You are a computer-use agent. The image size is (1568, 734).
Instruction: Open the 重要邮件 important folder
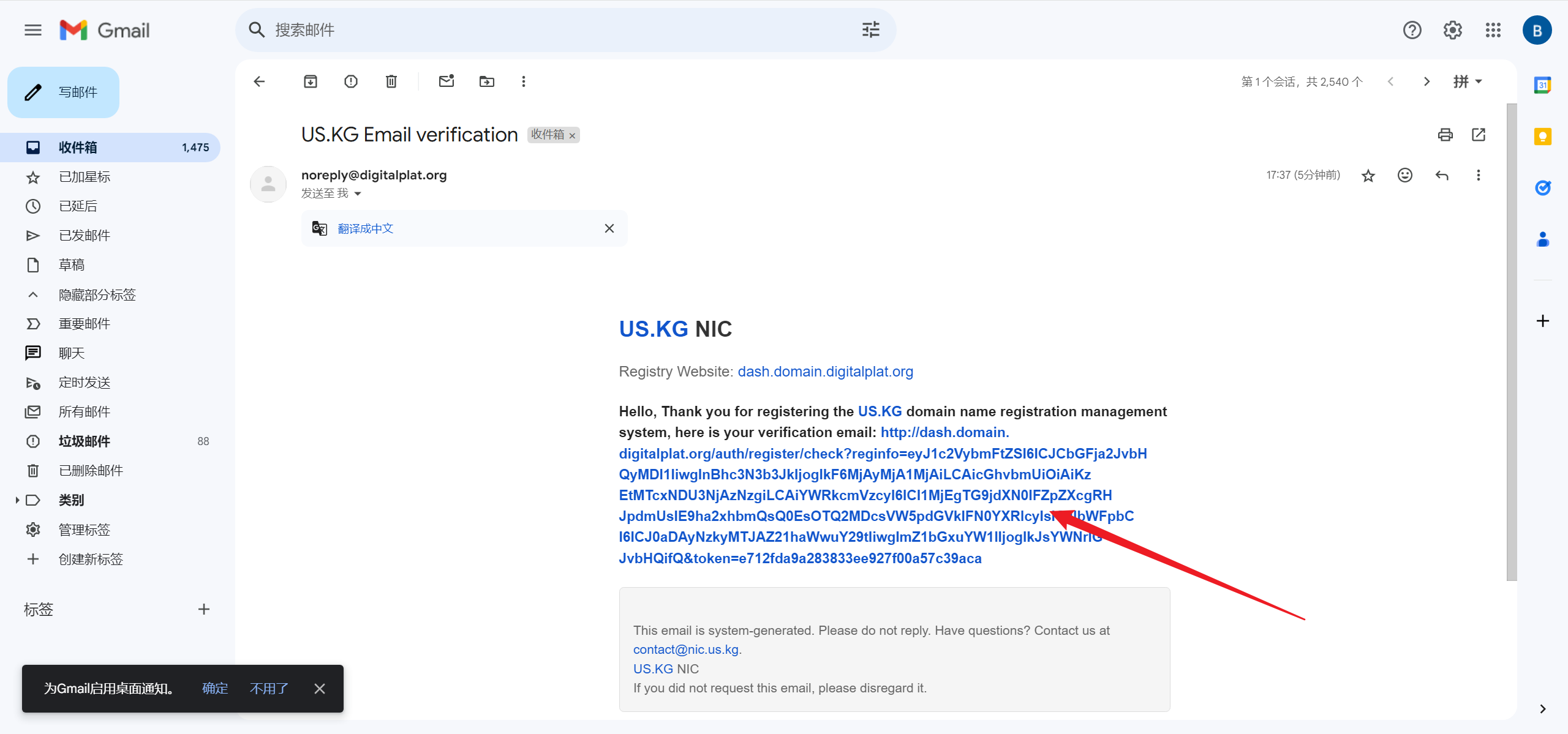(110, 324)
